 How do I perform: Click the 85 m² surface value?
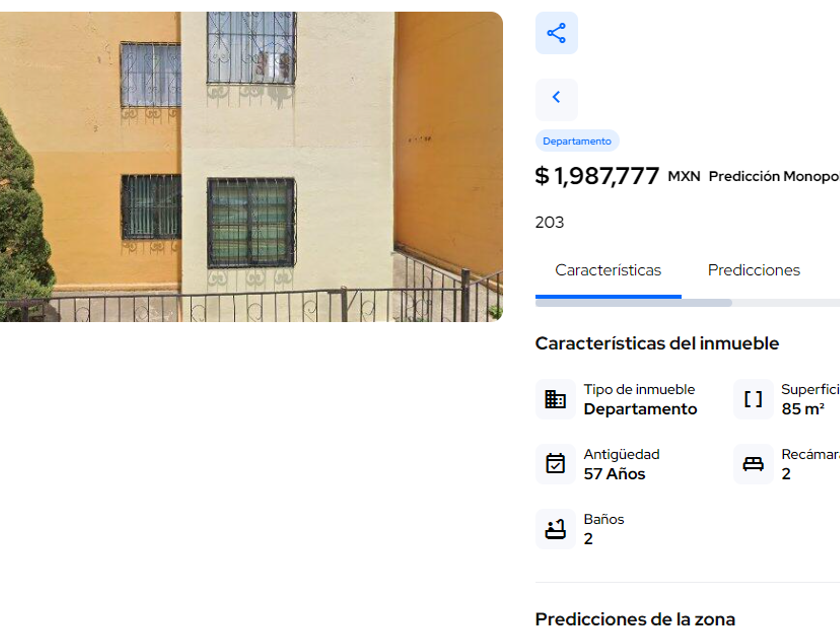click(x=802, y=409)
